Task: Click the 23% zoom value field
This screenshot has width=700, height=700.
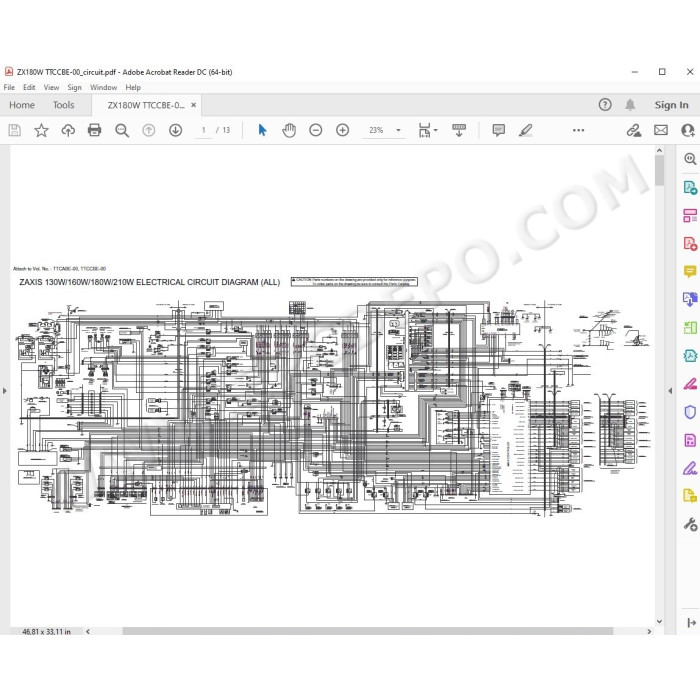Action: (x=376, y=130)
